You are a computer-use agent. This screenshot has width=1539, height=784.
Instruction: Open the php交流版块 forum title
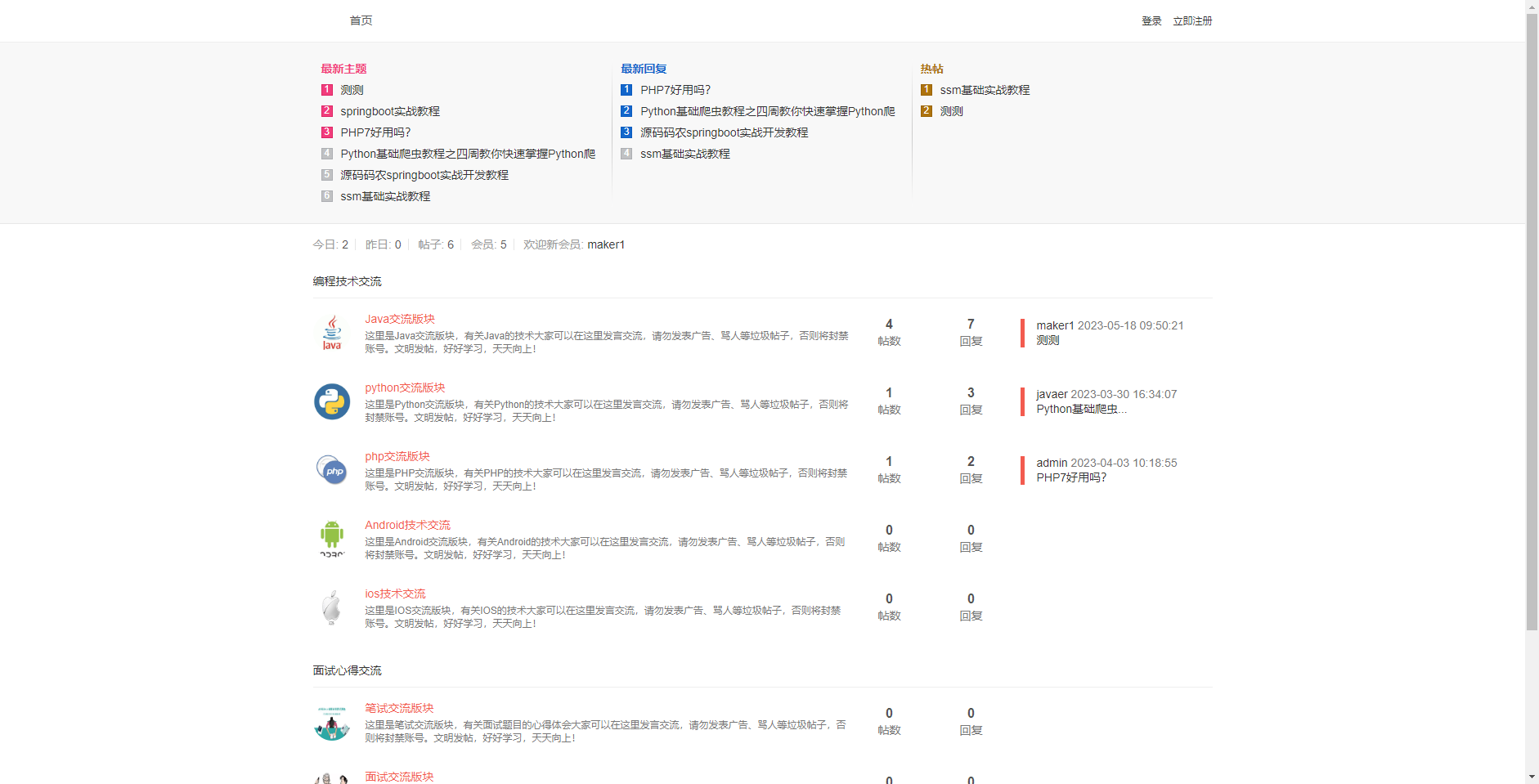click(x=397, y=456)
